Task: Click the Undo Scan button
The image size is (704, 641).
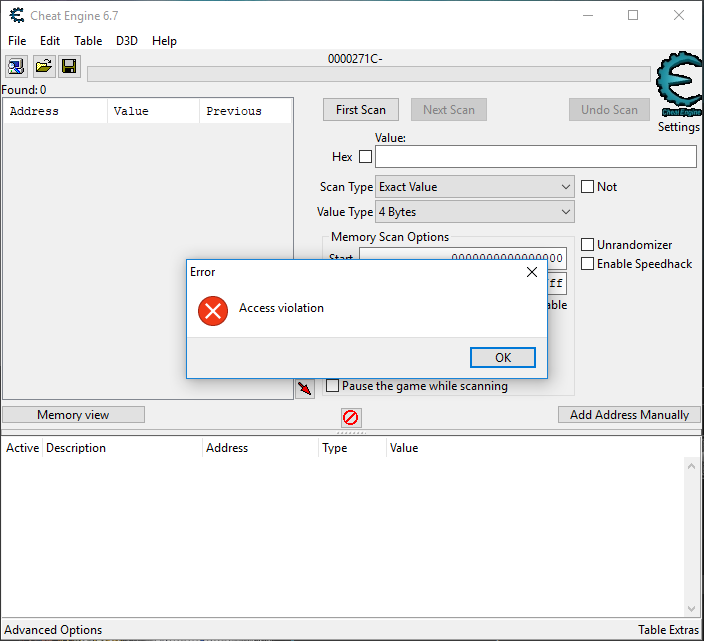Action: (609, 110)
